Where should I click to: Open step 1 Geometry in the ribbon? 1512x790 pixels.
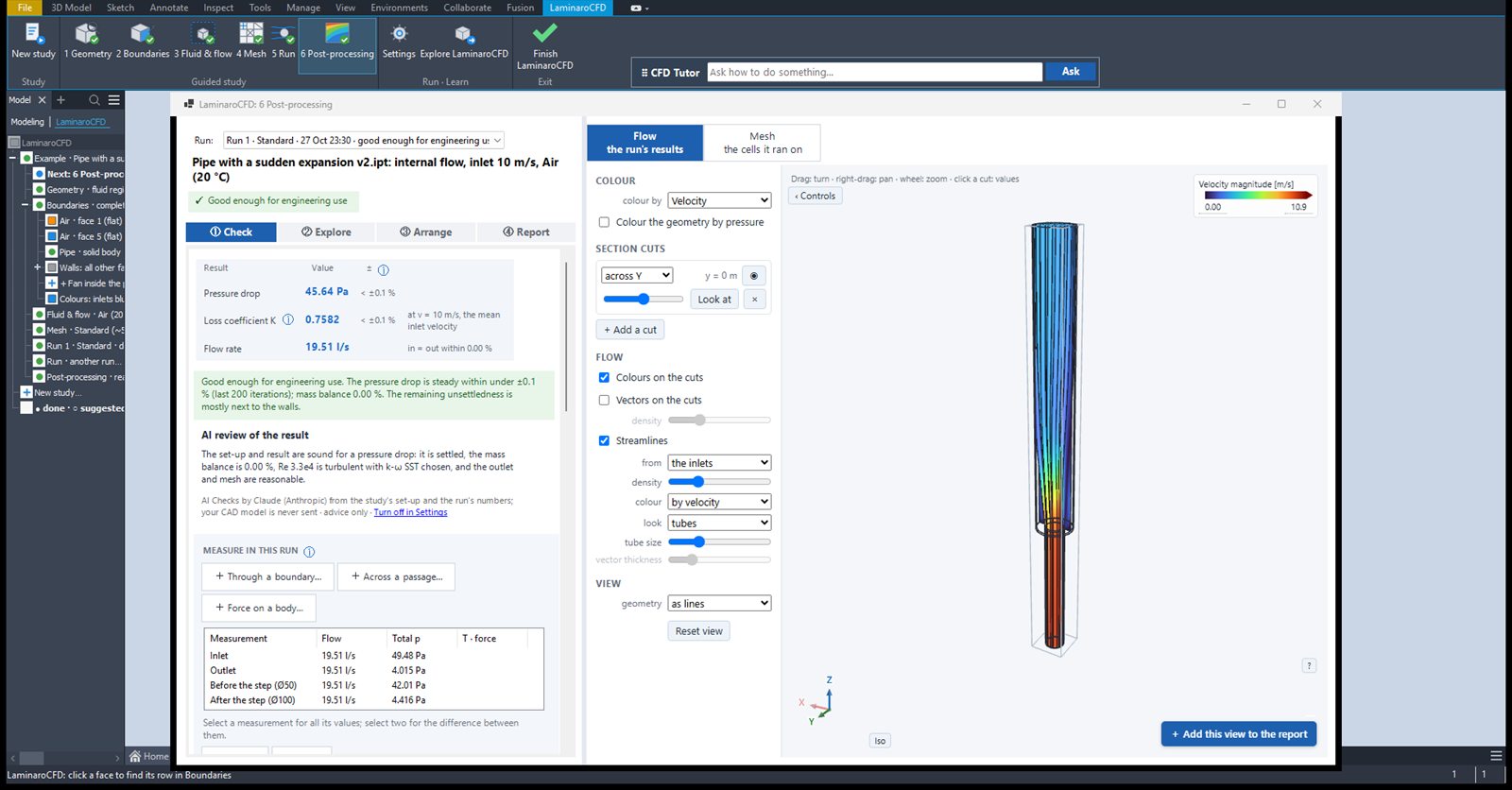tap(87, 41)
